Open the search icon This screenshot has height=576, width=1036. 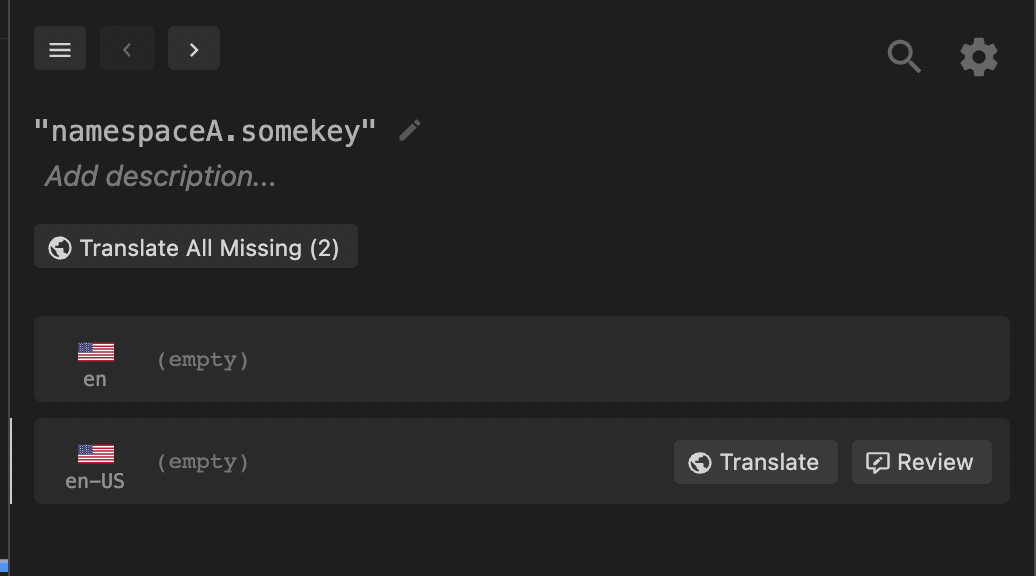tap(904, 56)
